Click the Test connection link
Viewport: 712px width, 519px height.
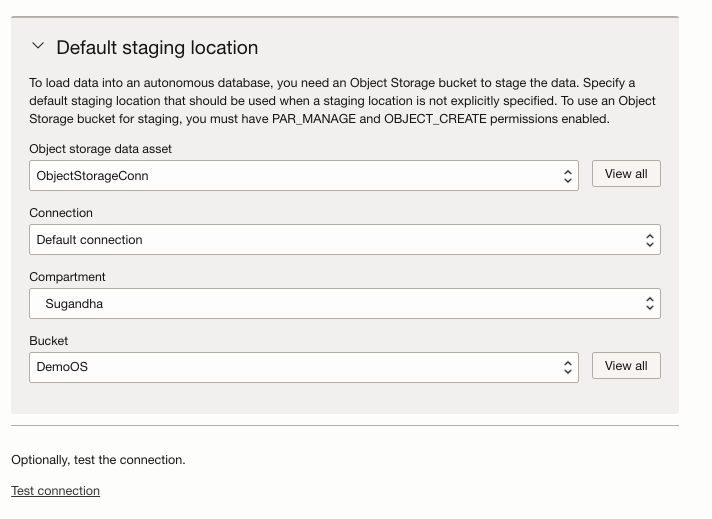(x=55, y=491)
